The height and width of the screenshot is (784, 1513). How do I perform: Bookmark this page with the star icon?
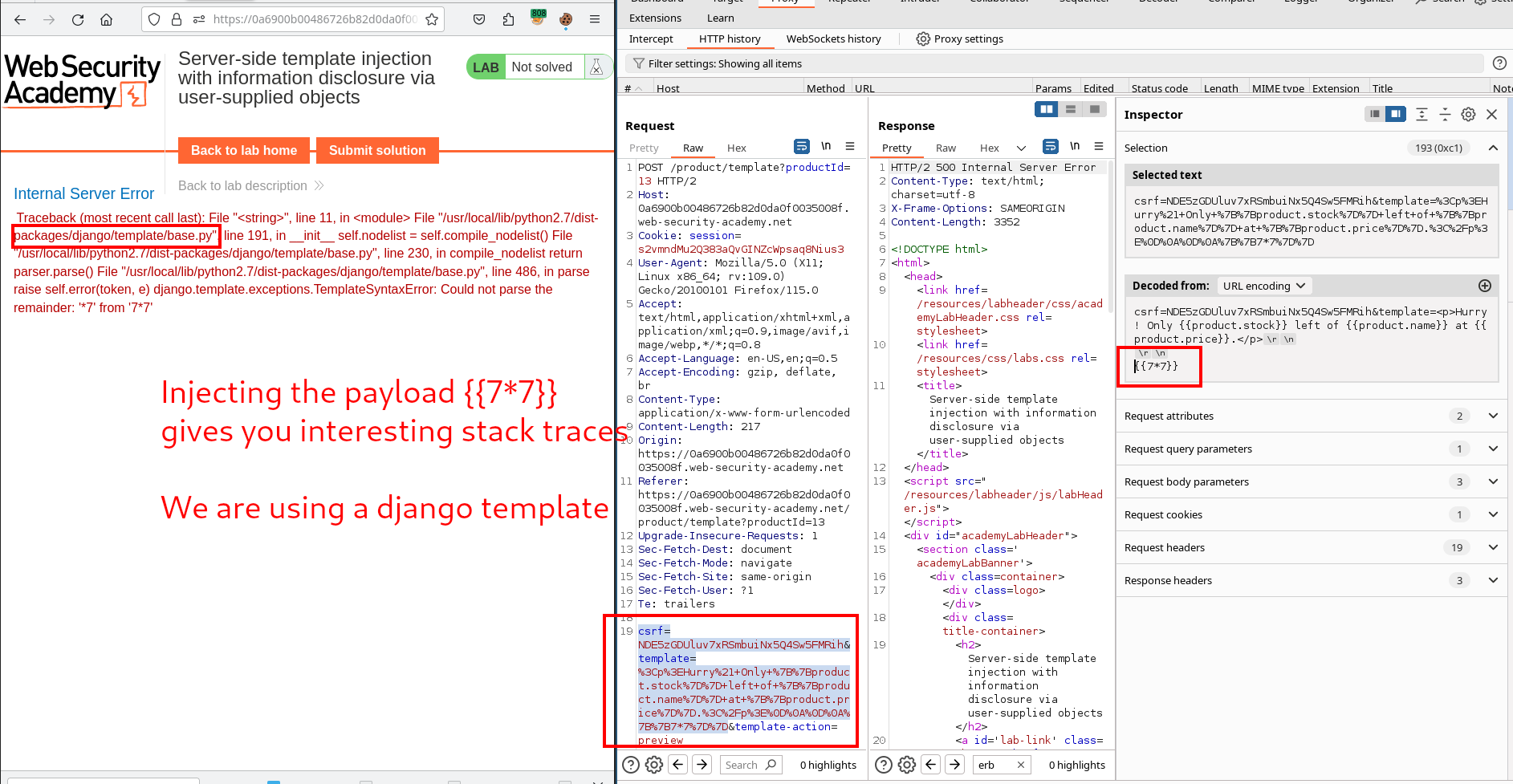tap(432, 19)
